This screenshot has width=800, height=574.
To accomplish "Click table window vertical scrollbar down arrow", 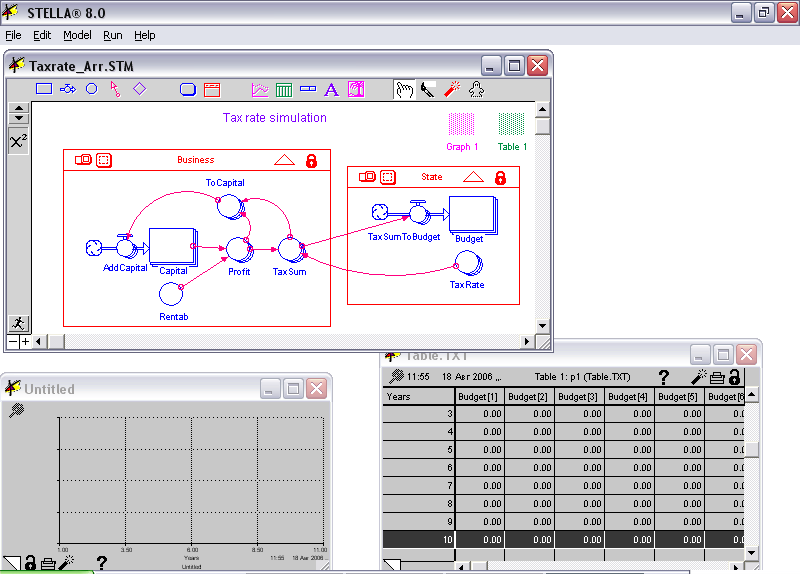I will (751, 553).
